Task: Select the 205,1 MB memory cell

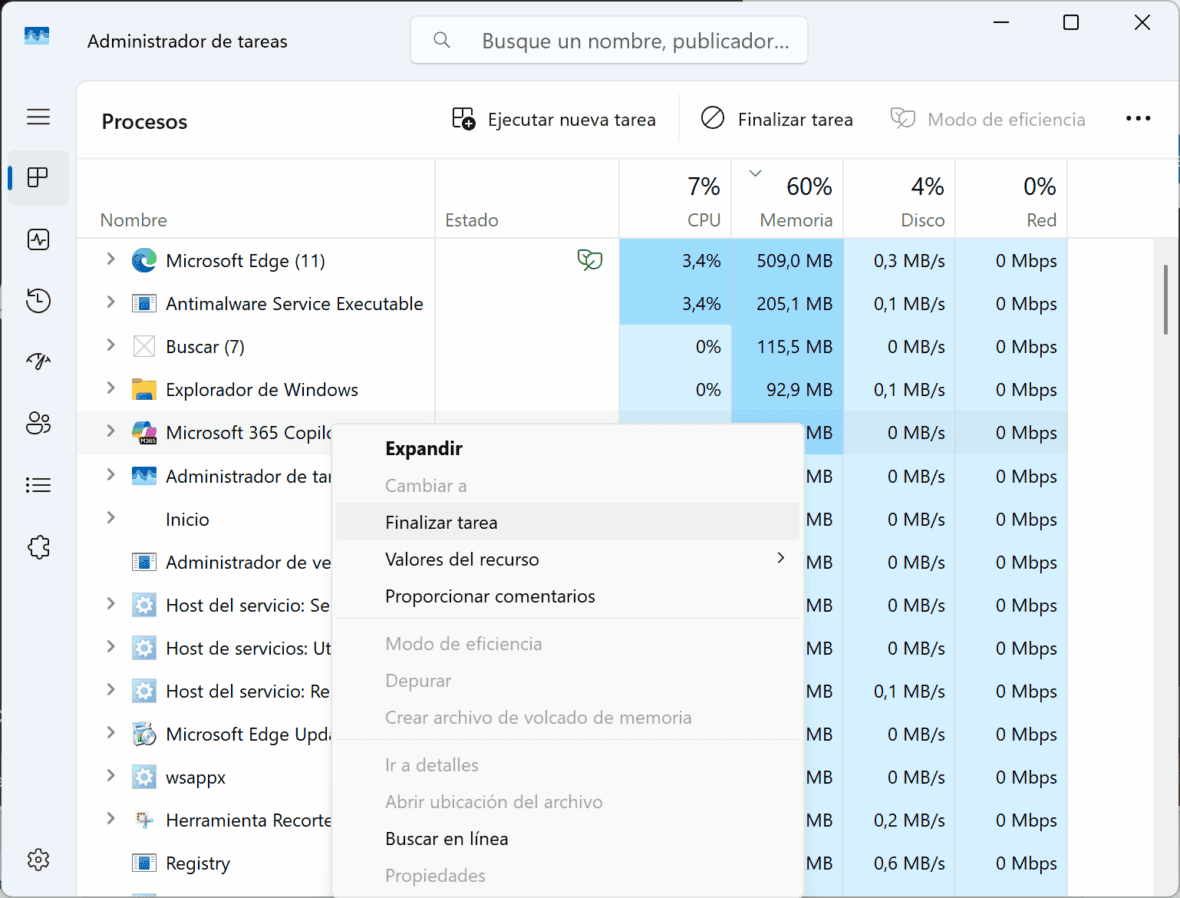Action: pyautogui.click(x=787, y=303)
